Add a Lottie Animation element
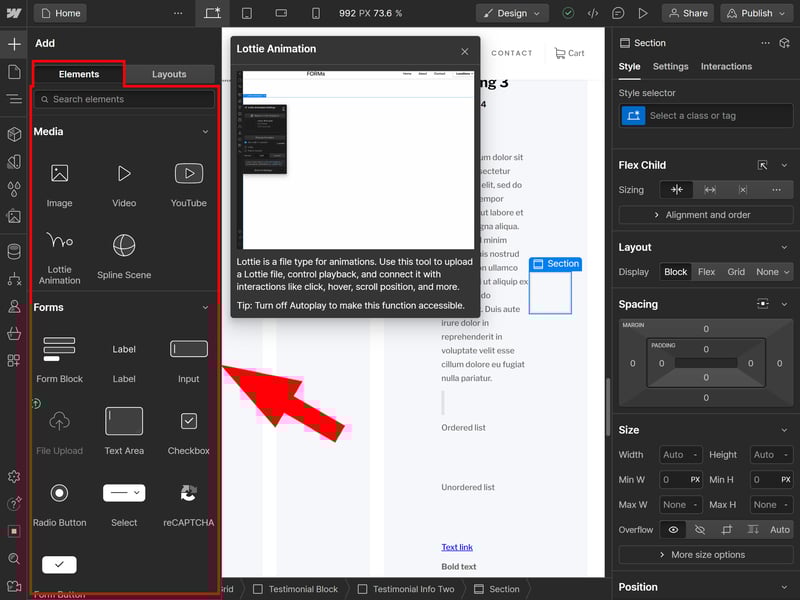This screenshot has height=600, width=800. pyautogui.click(x=59, y=255)
